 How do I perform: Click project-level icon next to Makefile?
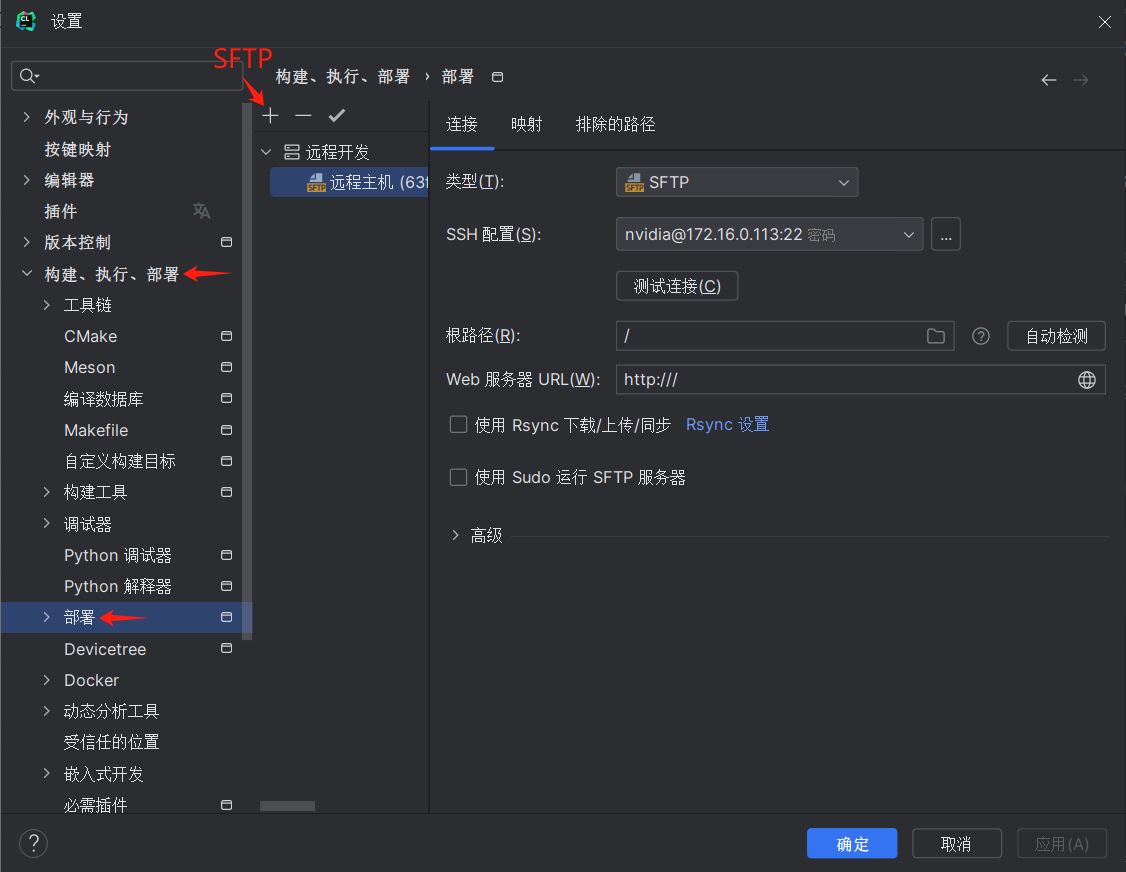[226, 430]
